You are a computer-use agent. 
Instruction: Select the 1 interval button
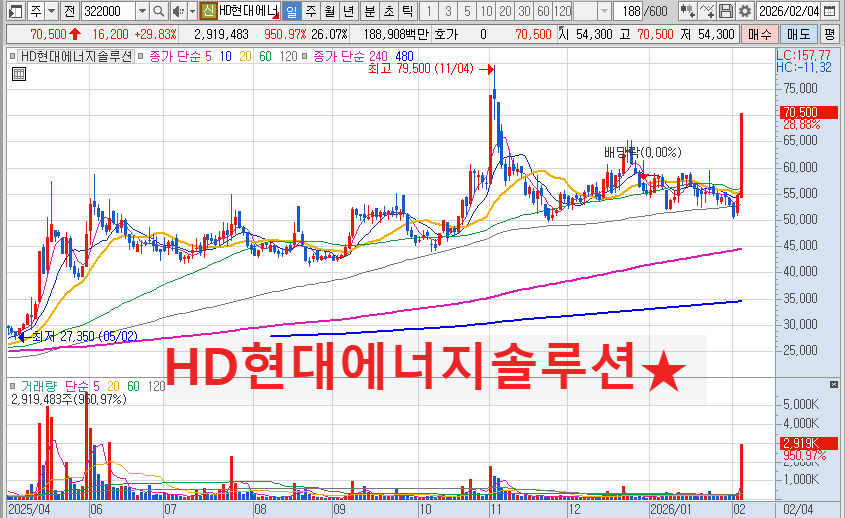tap(428, 11)
